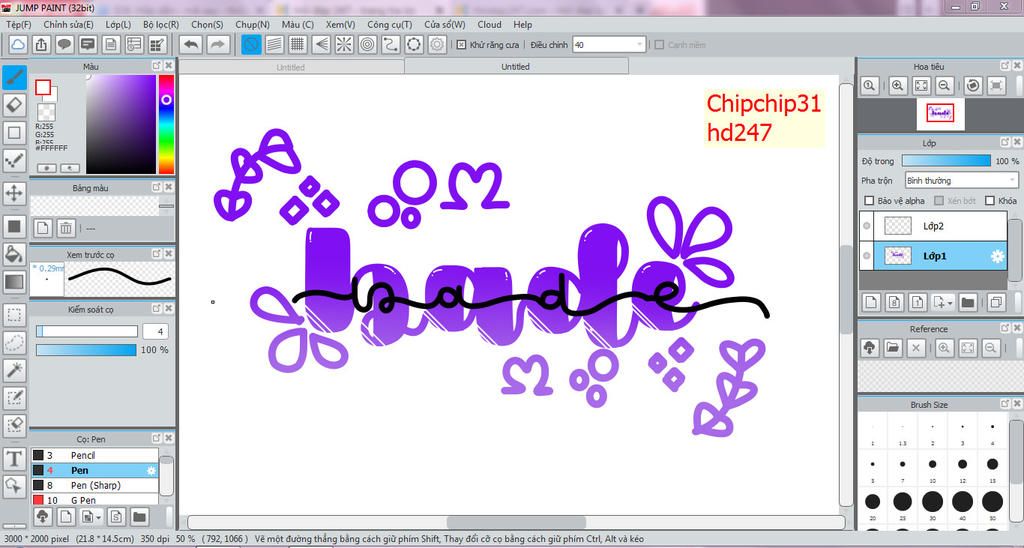The height and width of the screenshot is (548, 1024).
Task: Select the Fill rectangle tool
Action: click(x=14, y=226)
